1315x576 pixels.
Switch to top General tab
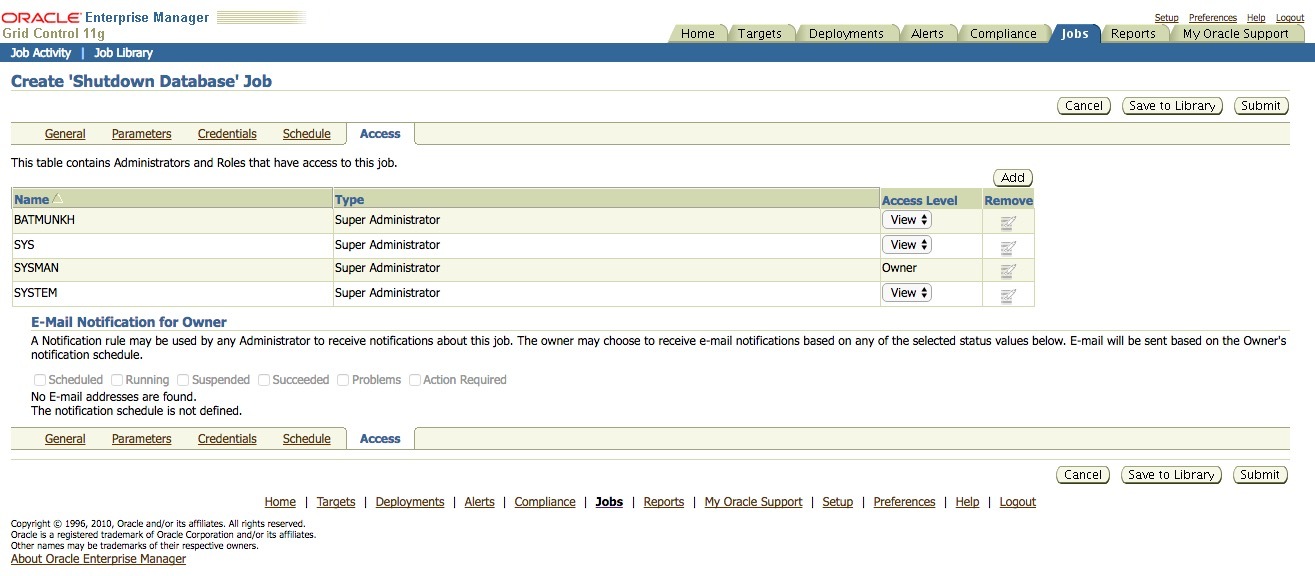[x=65, y=134]
